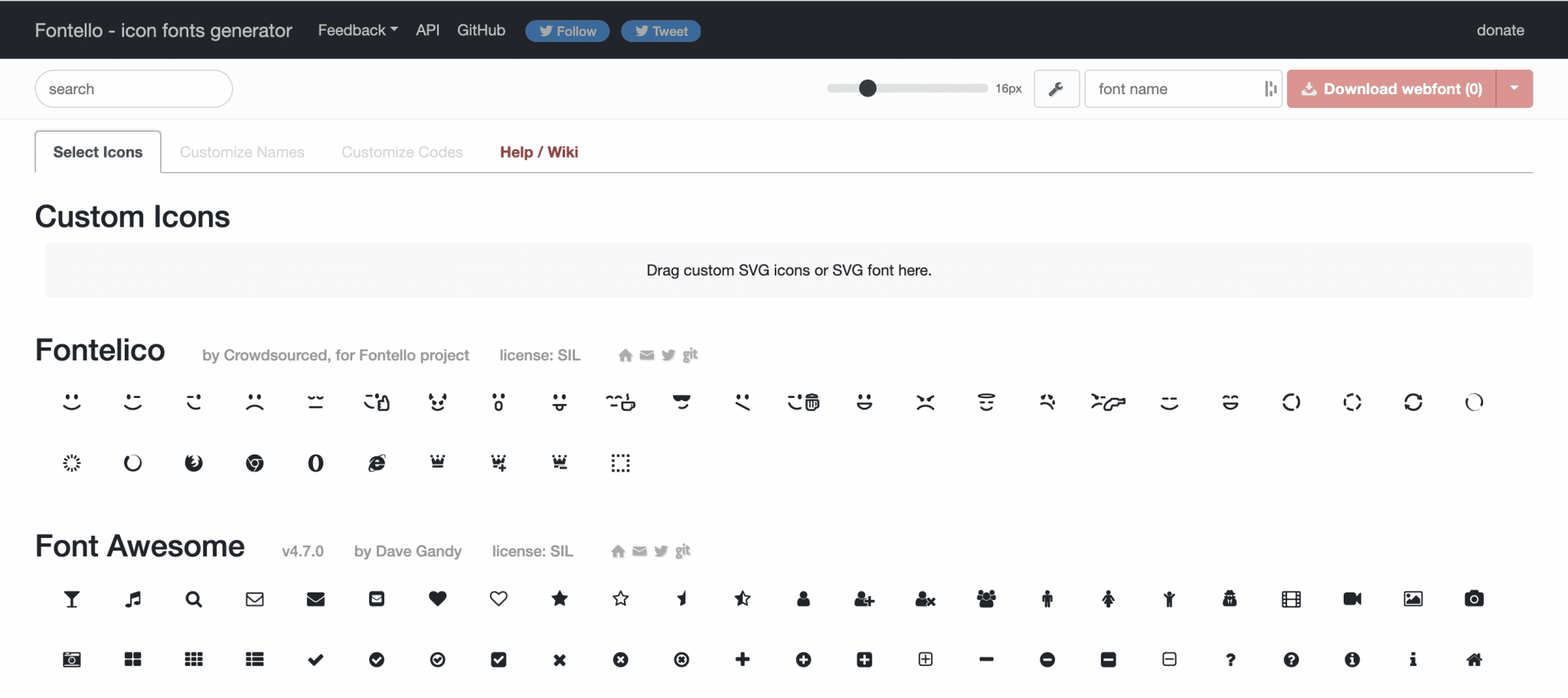1568x698 pixels.
Task: Select the crown with minus icon
Action: click(560, 463)
